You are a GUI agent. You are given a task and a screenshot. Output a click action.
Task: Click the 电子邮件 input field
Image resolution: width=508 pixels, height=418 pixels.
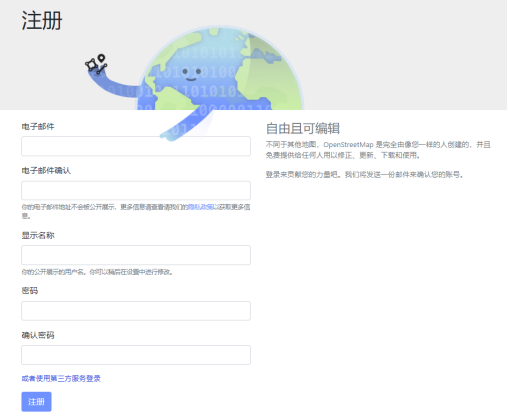pos(136,146)
